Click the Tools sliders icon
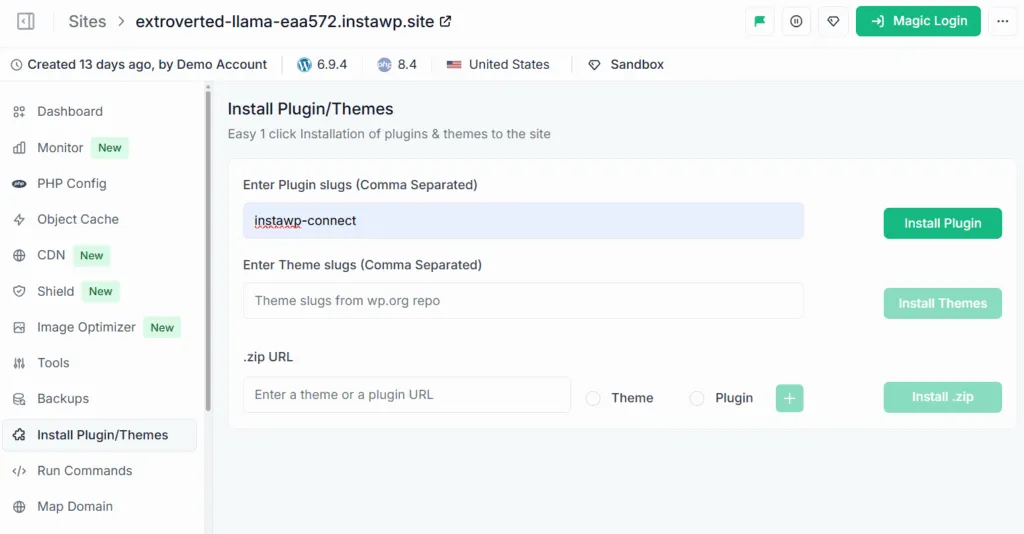The height and width of the screenshot is (534, 1024). (19, 363)
